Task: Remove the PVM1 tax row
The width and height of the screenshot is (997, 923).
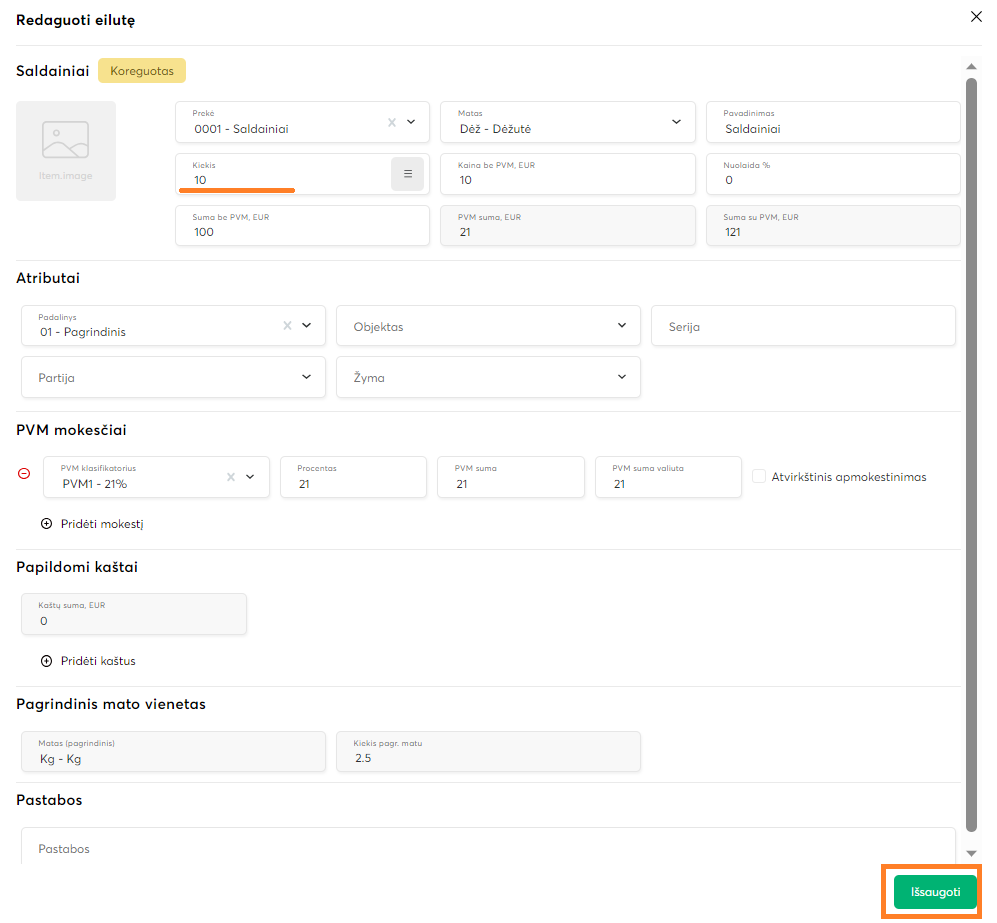Action: pyautogui.click(x=24, y=476)
